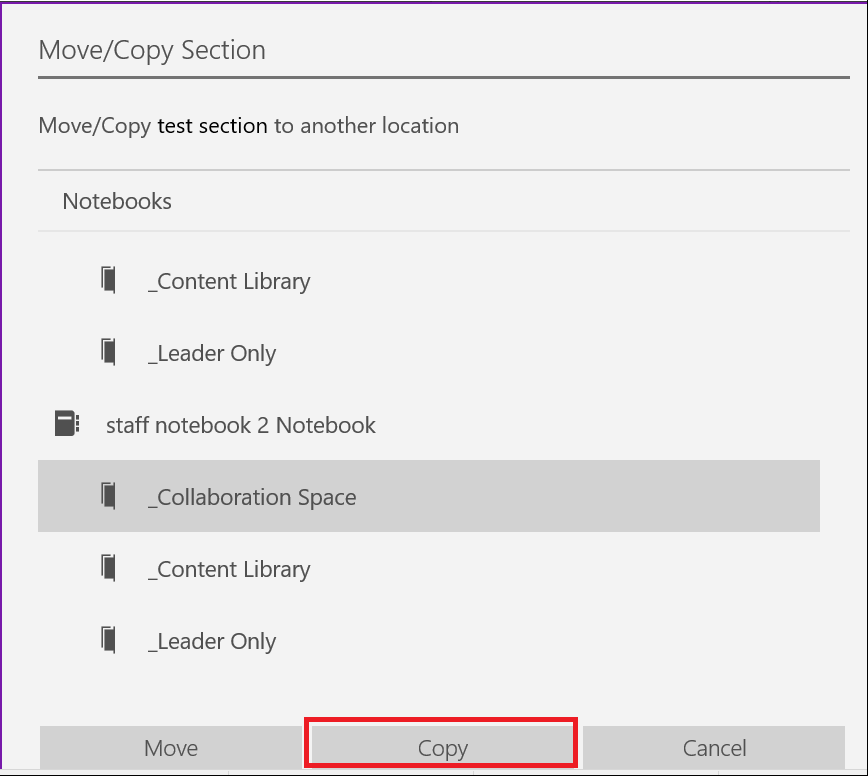Select the bottom _Leader Only section
Image resolution: width=868 pixels, height=776 pixels.
tap(428, 640)
